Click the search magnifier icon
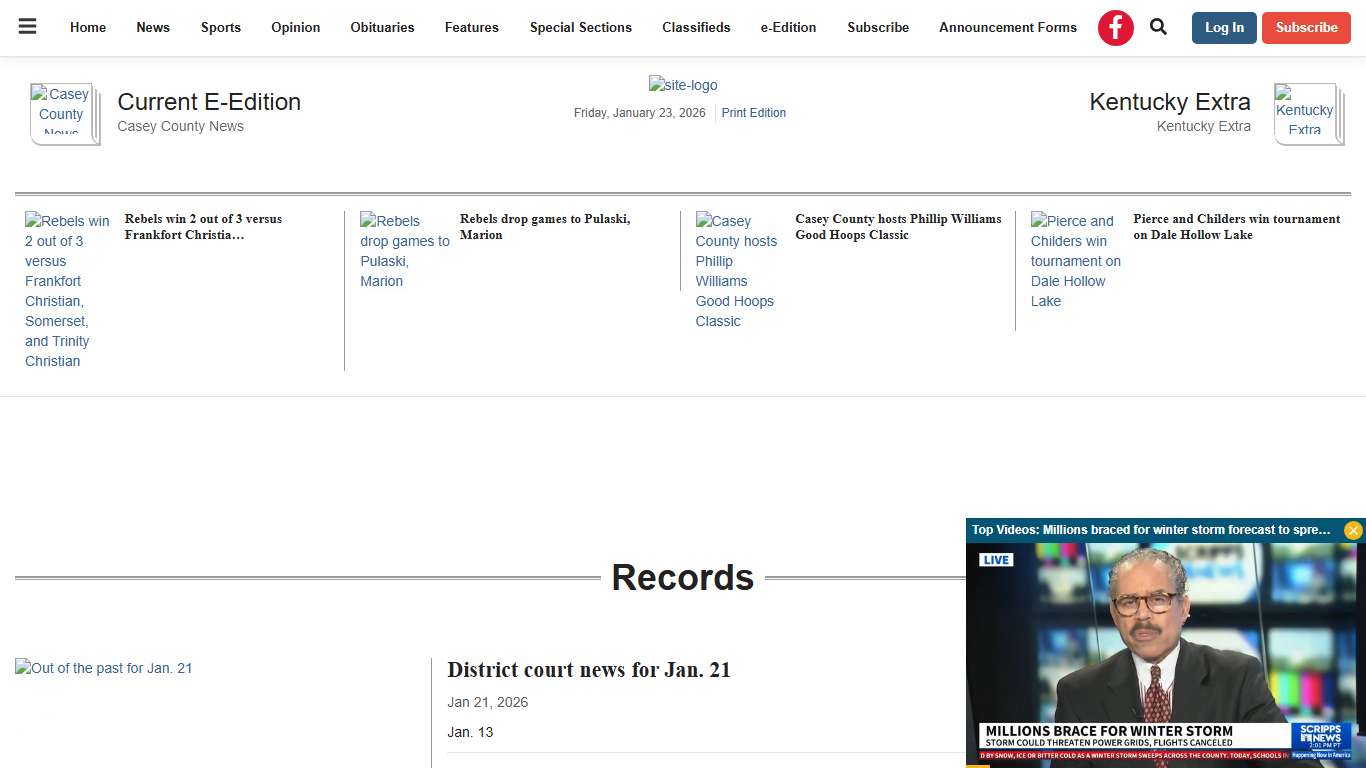1366x768 pixels. pyautogui.click(x=1158, y=27)
